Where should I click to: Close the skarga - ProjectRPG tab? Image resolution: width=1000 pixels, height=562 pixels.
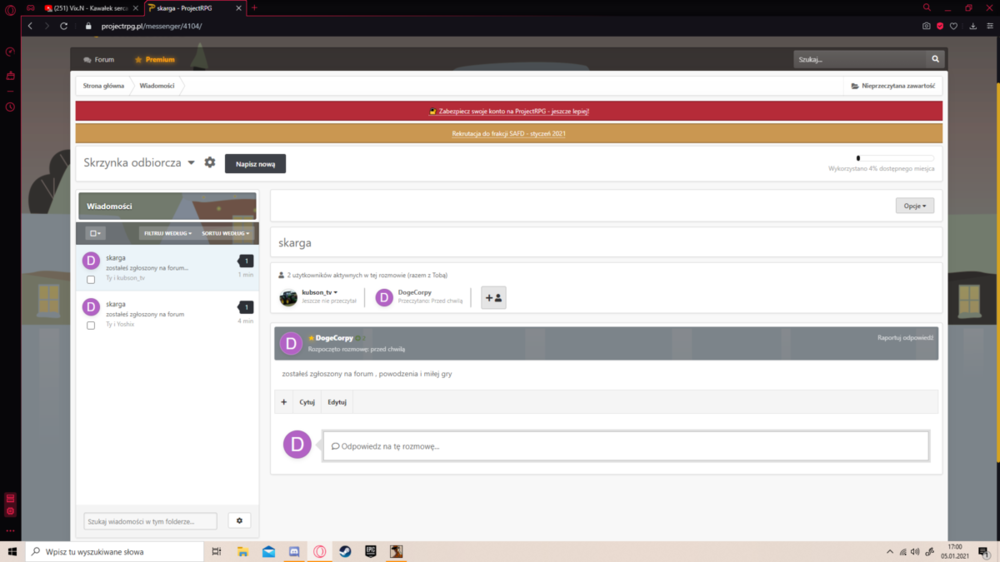point(239,8)
